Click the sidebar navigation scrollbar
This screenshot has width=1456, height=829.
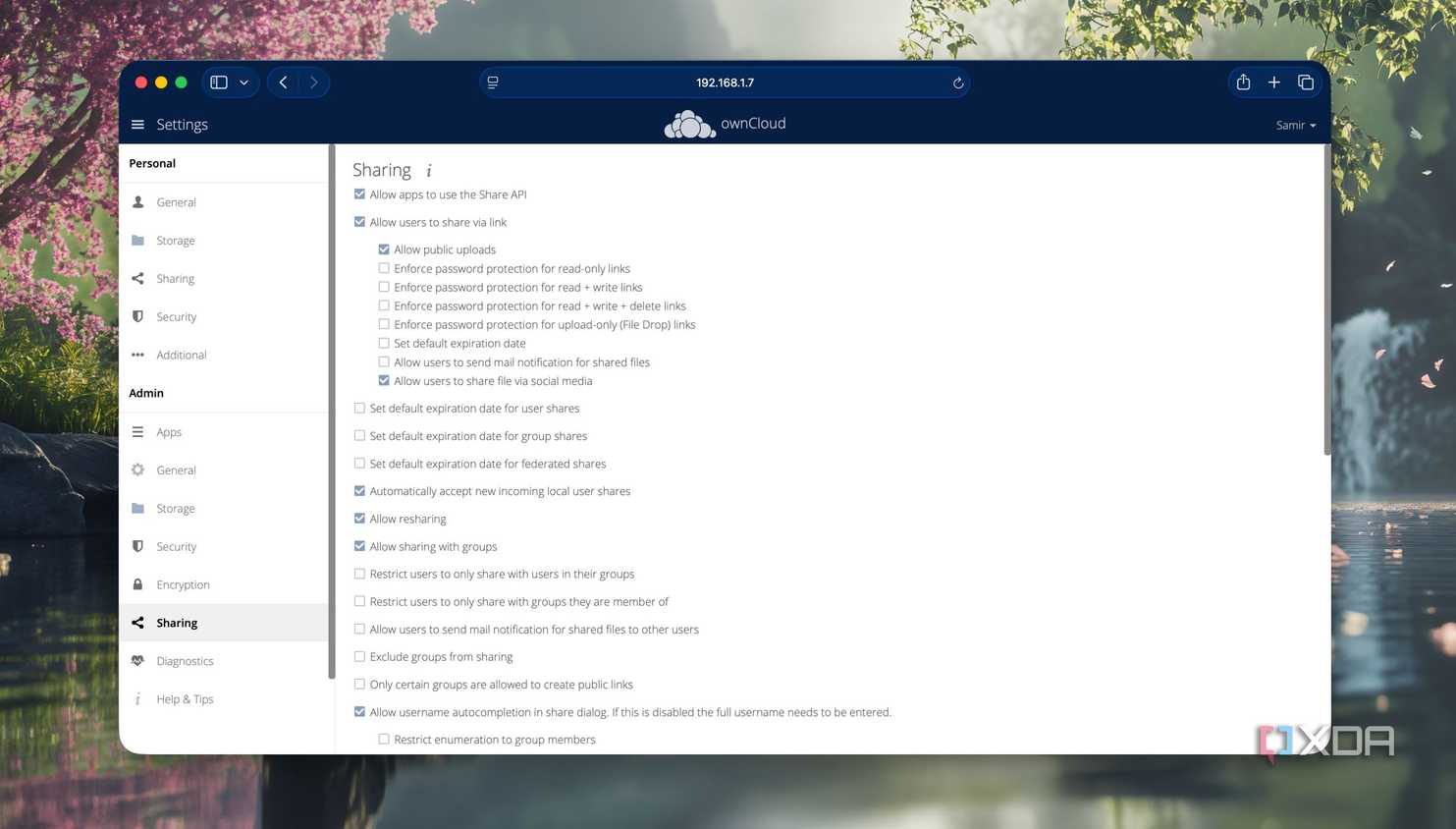(x=332, y=413)
